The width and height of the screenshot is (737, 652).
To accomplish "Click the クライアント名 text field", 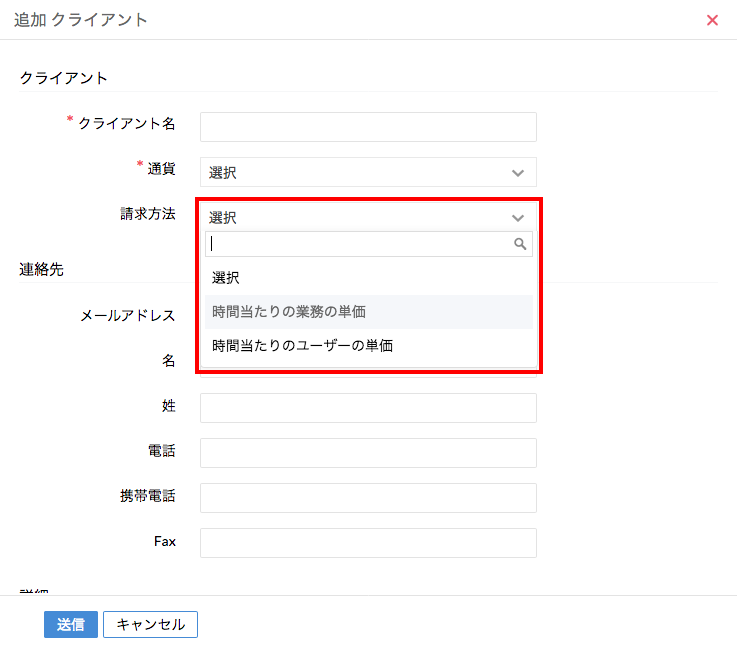I will click(368, 127).
